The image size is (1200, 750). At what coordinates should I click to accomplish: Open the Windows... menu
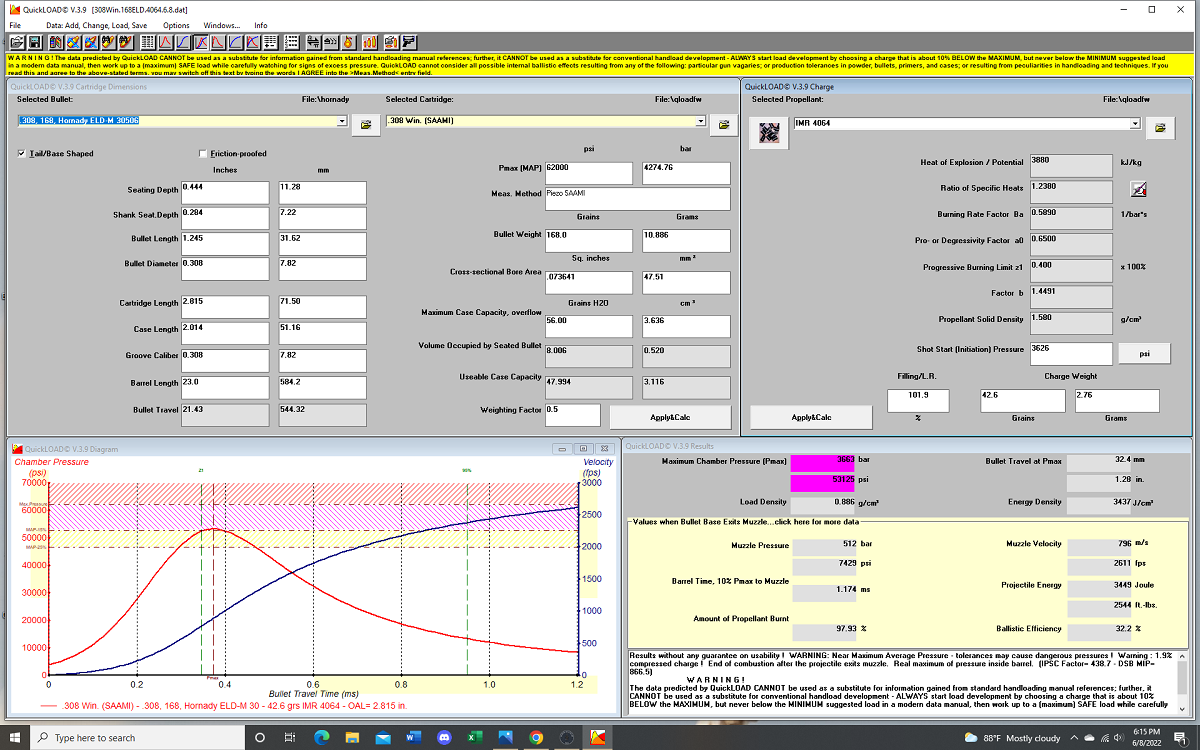(x=221, y=25)
